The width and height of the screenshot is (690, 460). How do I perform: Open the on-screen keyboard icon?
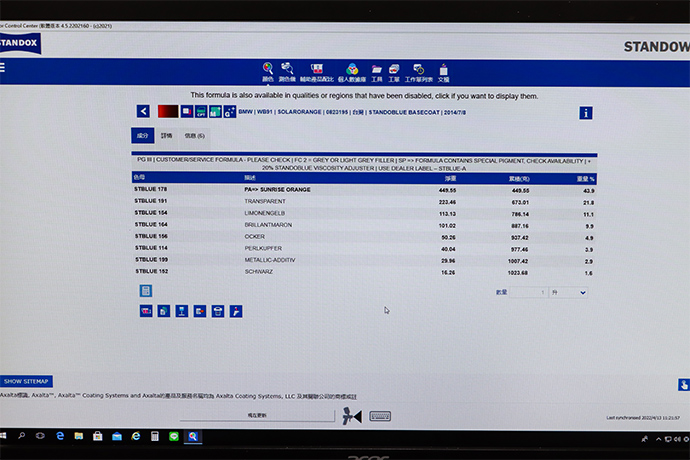(x=380, y=416)
